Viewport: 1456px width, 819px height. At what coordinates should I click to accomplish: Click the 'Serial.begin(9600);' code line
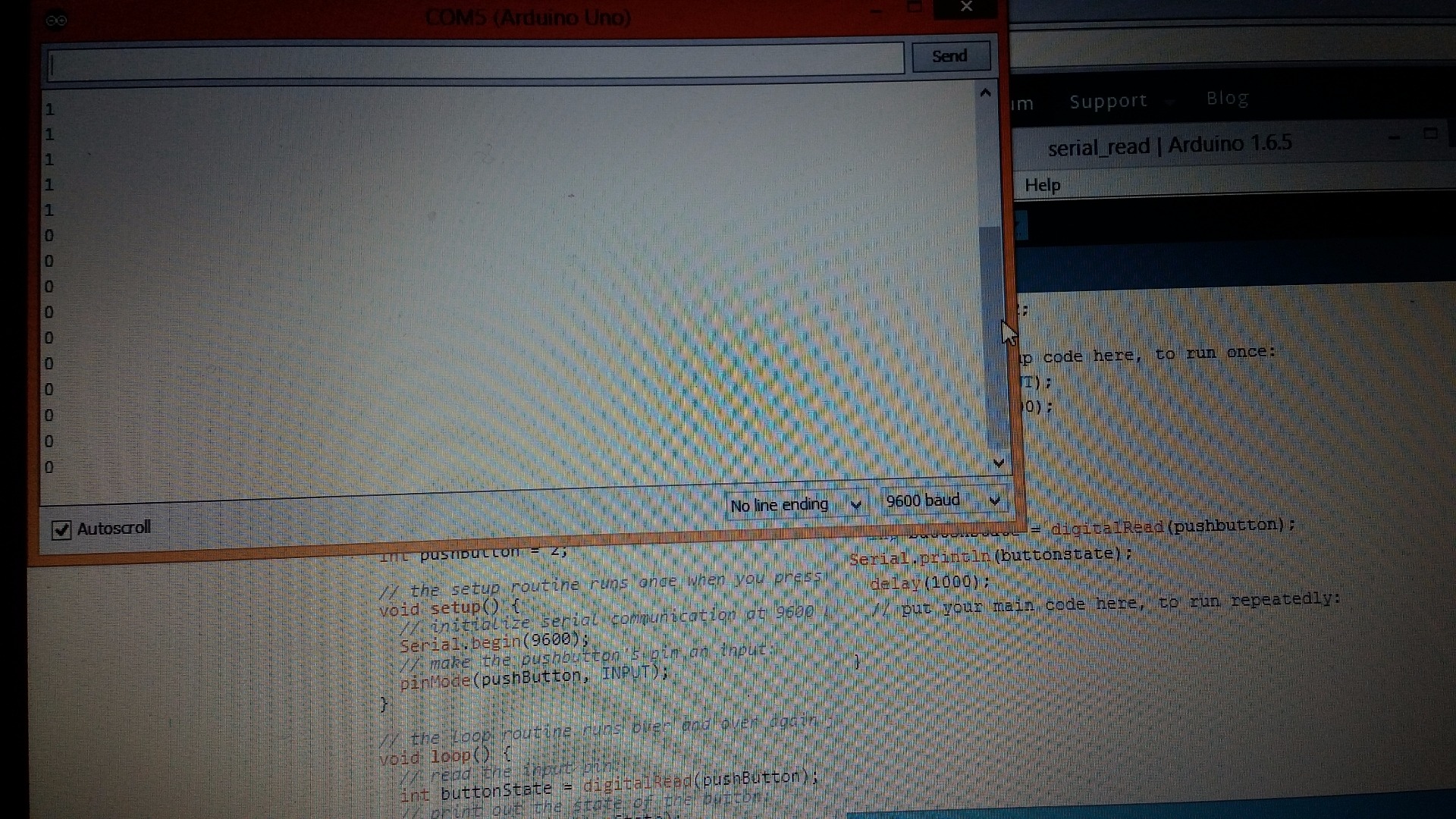click(494, 642)
